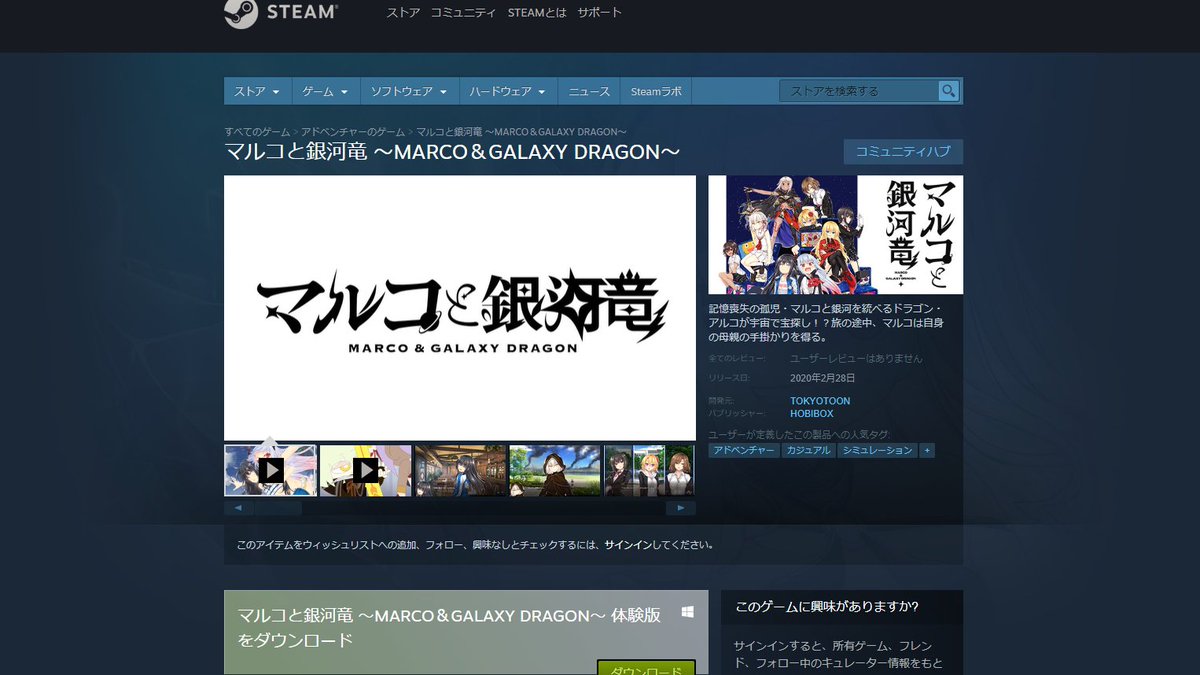Open the Steamラボ tab
Image resolution: width=1200 pixels, height=675 pixels.
pos(656,91)
